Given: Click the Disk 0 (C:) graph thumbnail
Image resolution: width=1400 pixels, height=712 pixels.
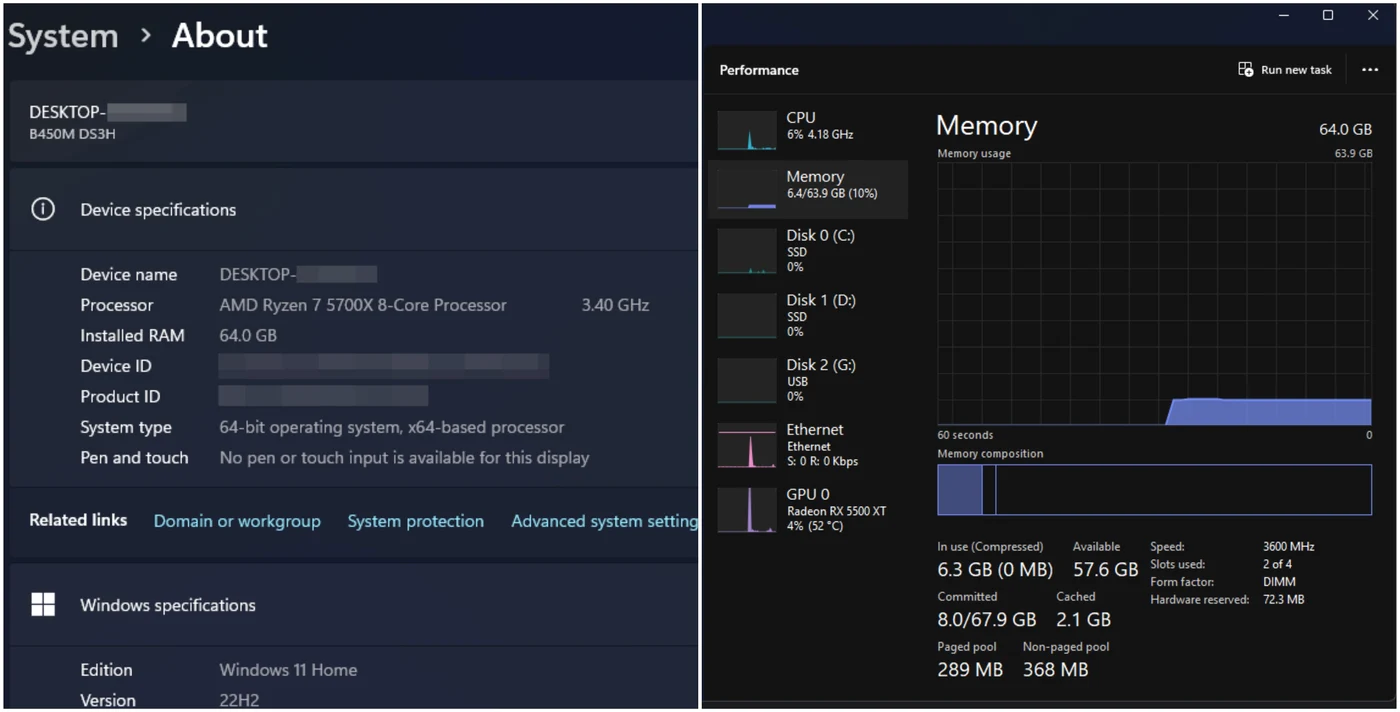Looking at the screenshot, I should (747, 251).
